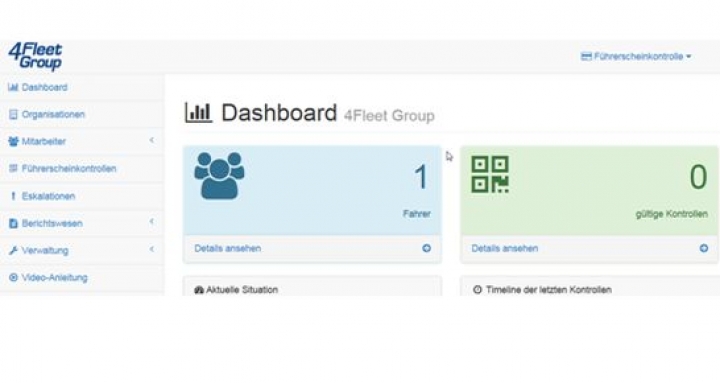Open the Führerscheinkontrolle dropdown at top right
The width and height of the screenshot is (720, 383).
(x=636, y=56)
